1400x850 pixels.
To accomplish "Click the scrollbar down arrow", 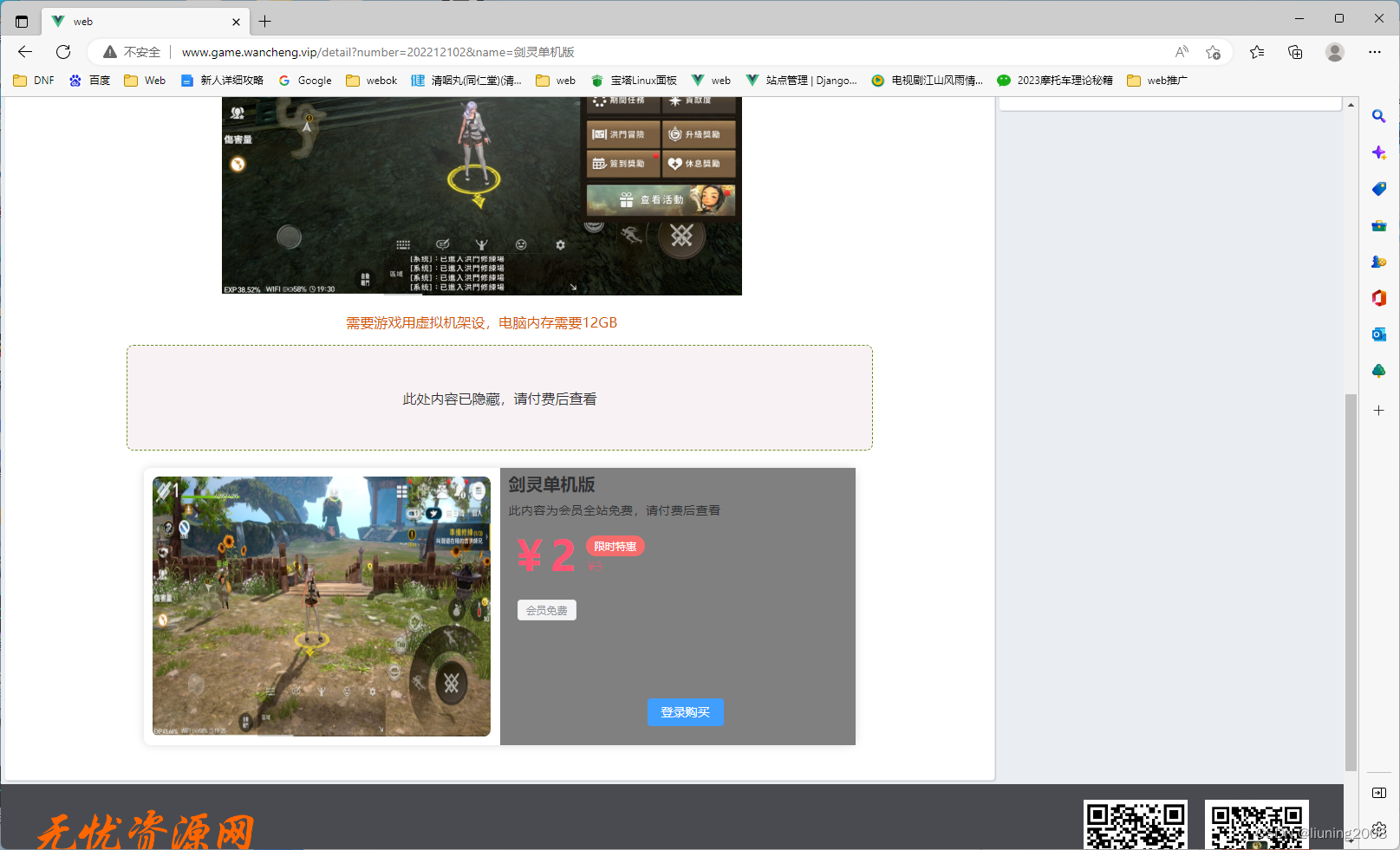I will pos(1351,840).
